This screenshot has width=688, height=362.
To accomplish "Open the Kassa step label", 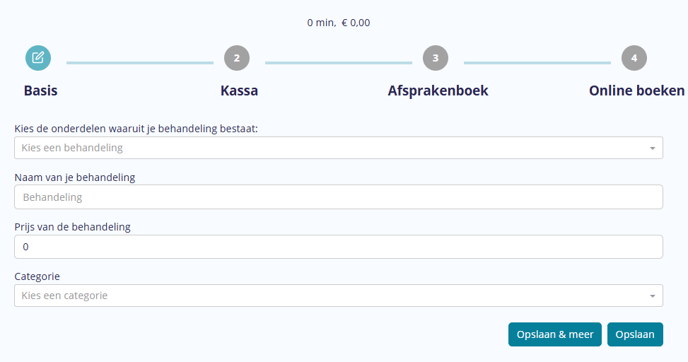I will (239, 90).
